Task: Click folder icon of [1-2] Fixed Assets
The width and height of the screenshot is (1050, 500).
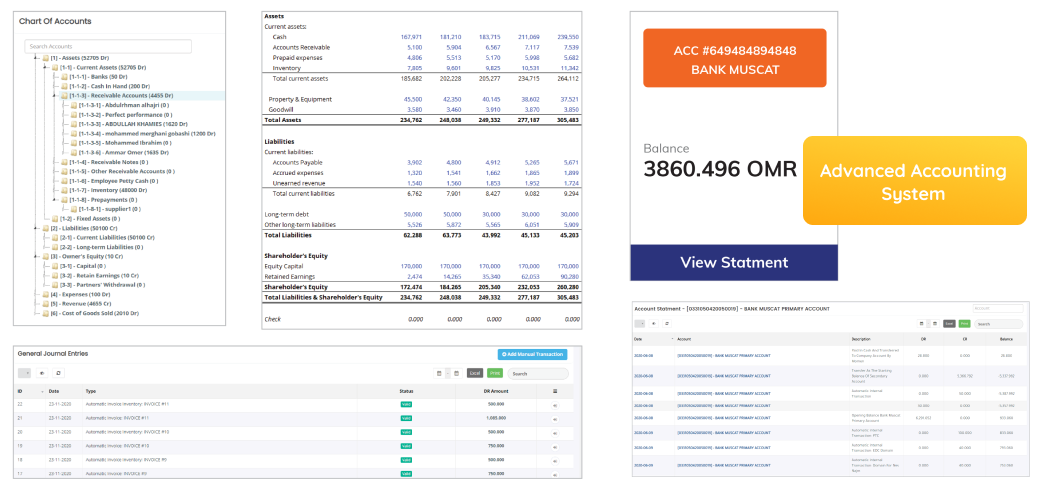Action: (x=55, y=218)
